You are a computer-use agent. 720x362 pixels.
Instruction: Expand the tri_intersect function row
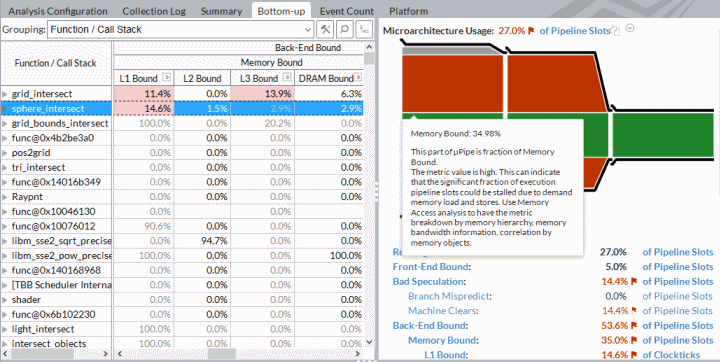click(6, 168)
